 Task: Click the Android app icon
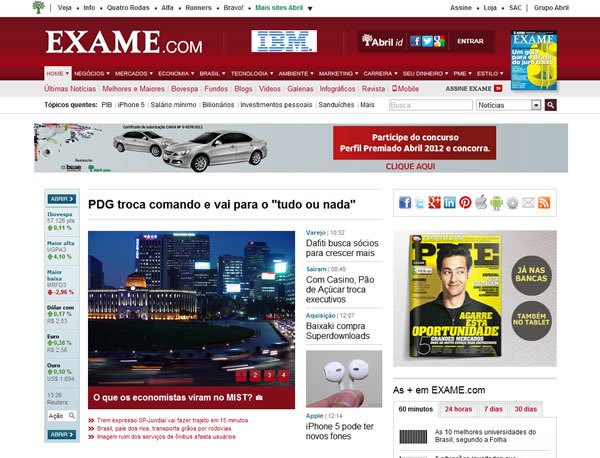496,203
